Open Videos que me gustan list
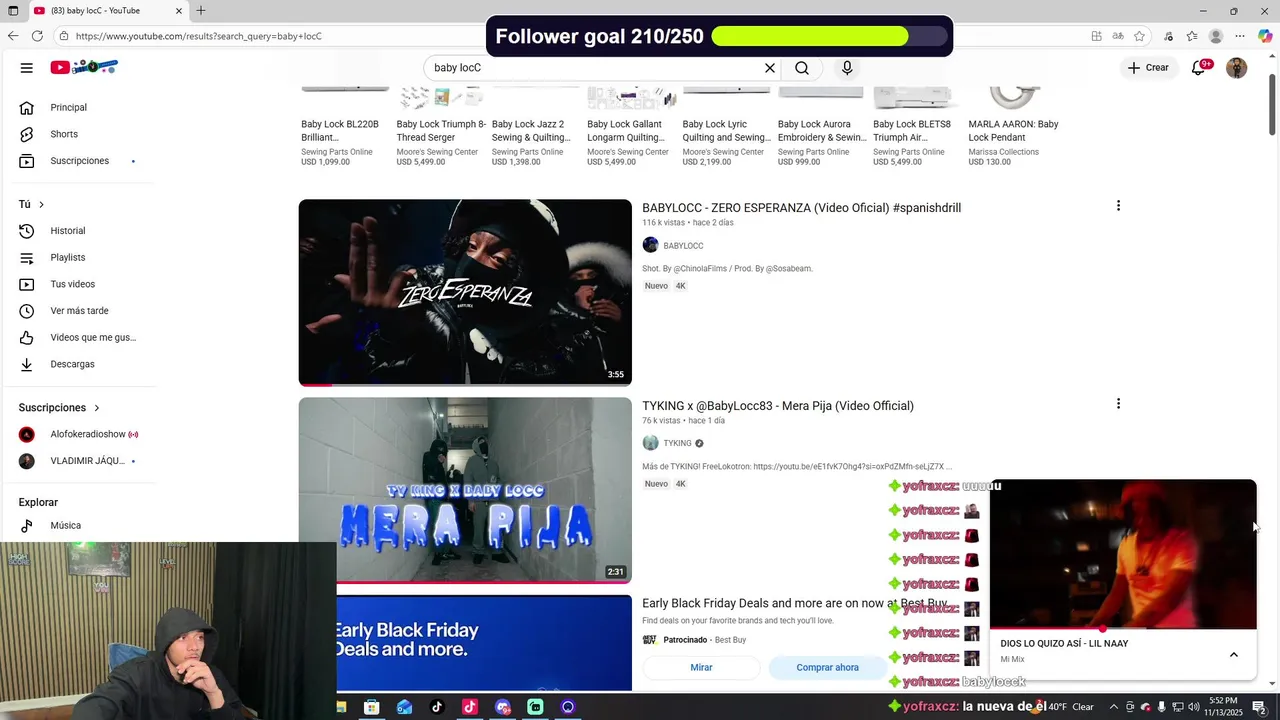This screenshot has width=1280, height=720. (x=78, y=338)
